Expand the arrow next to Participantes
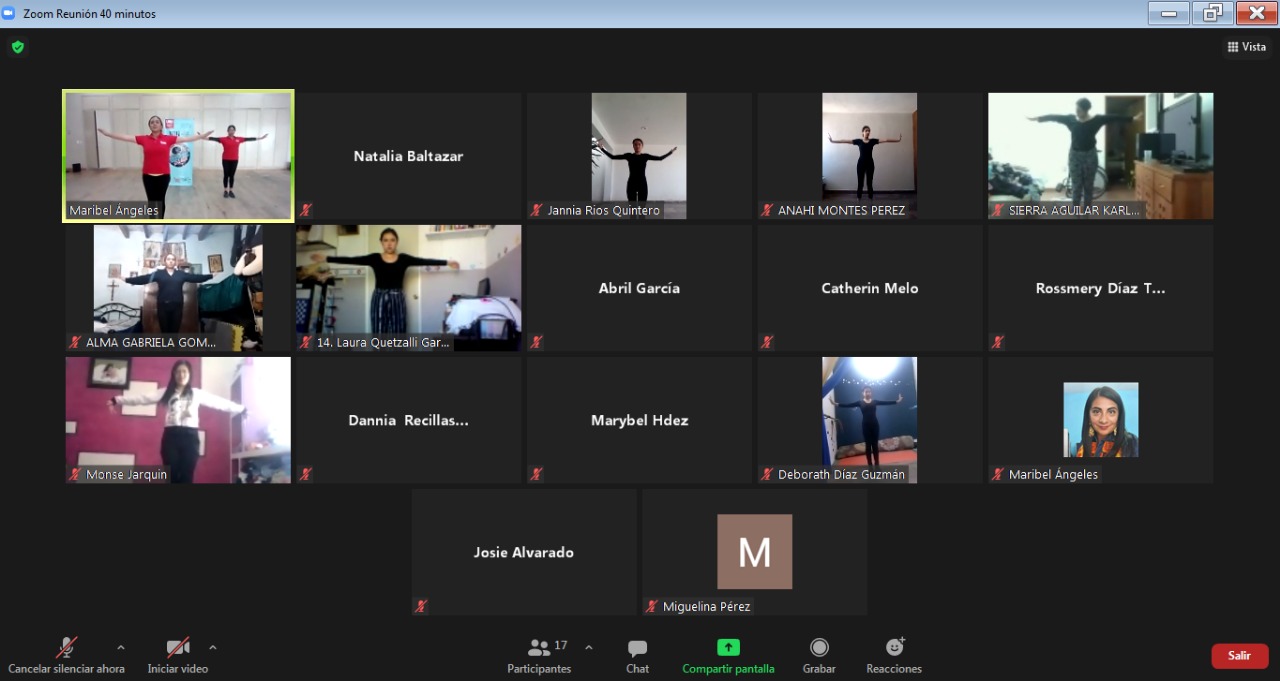 click(588, 647)
